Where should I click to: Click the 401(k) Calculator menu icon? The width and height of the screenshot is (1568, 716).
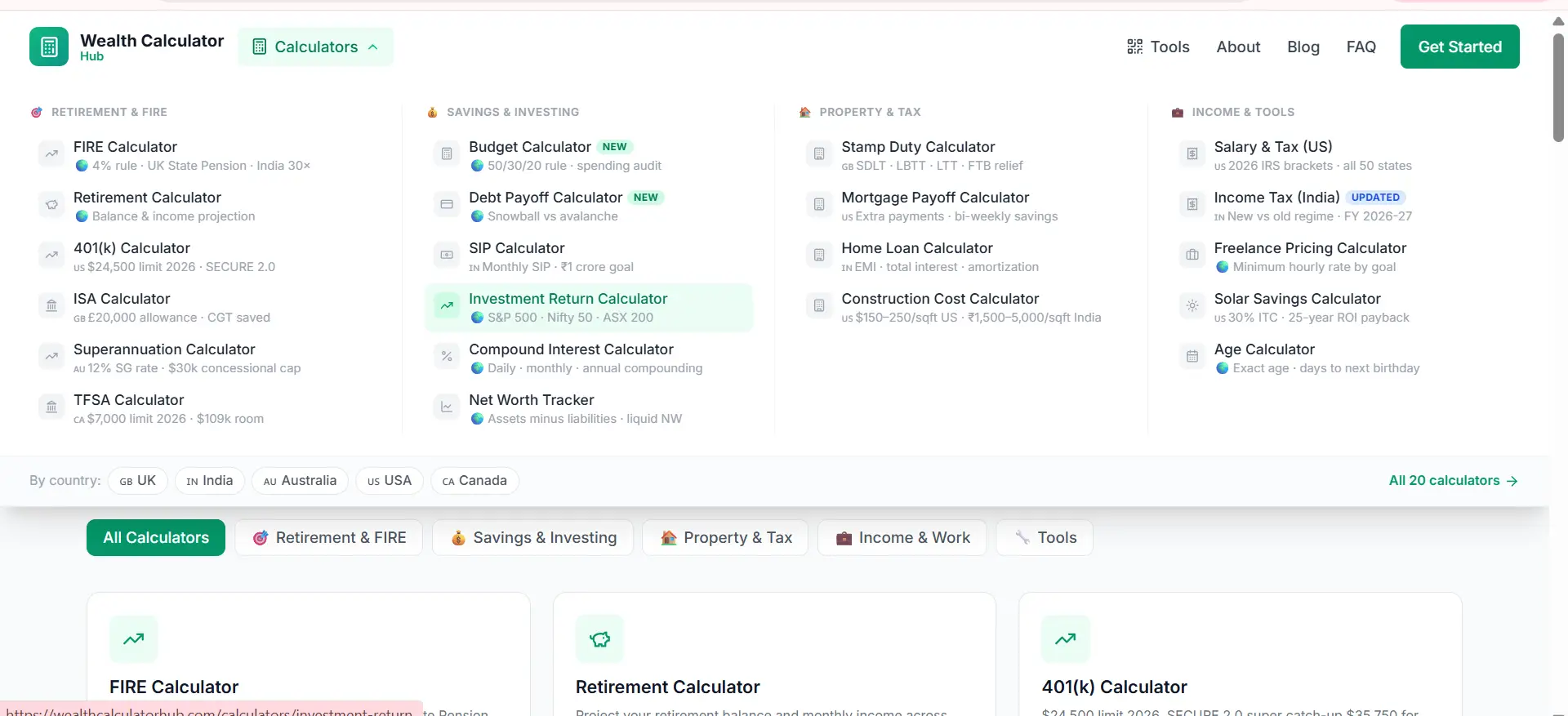tap(51, 256)
